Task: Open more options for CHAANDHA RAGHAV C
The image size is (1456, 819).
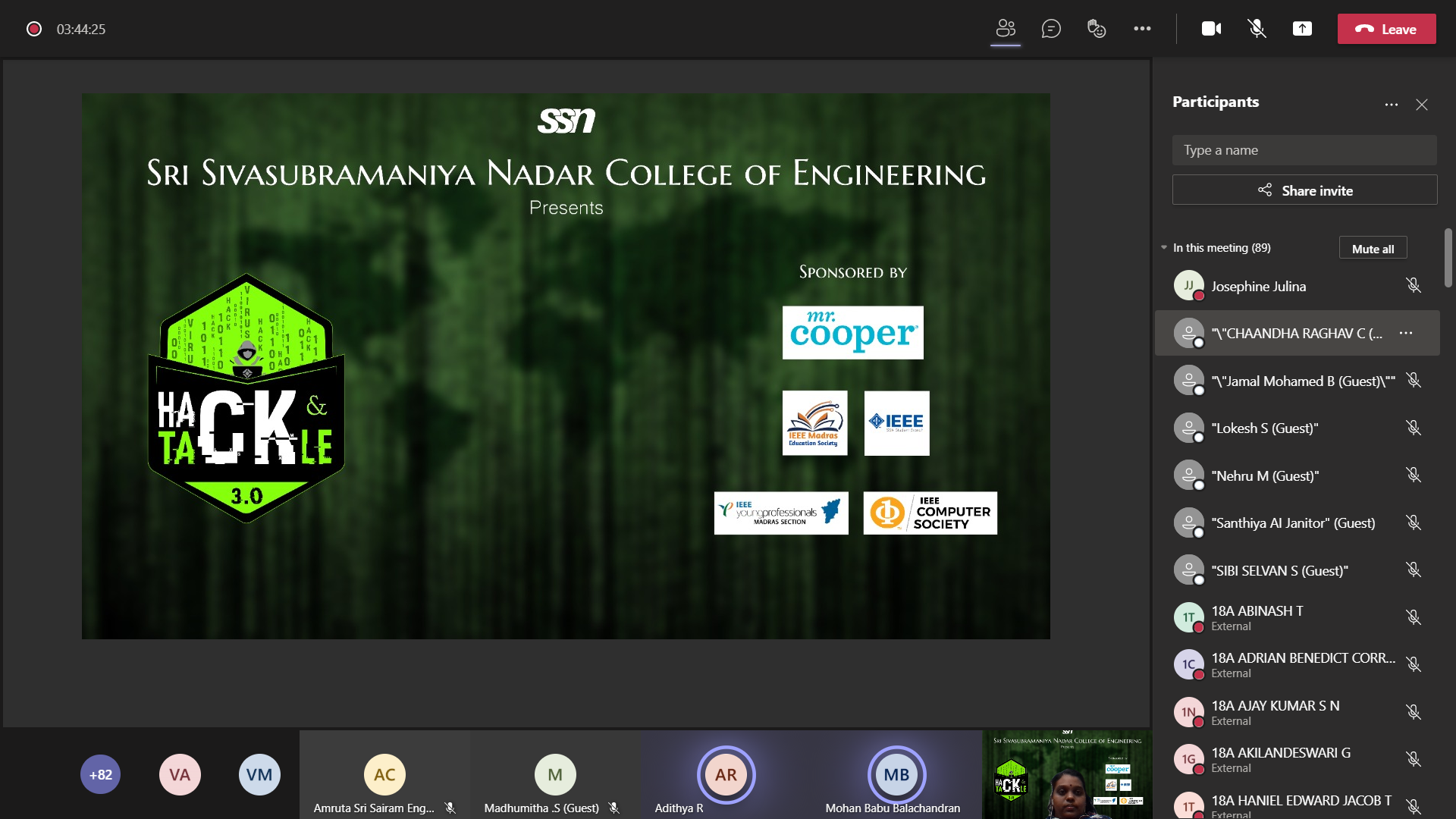Action: (x=1406, y=334)
